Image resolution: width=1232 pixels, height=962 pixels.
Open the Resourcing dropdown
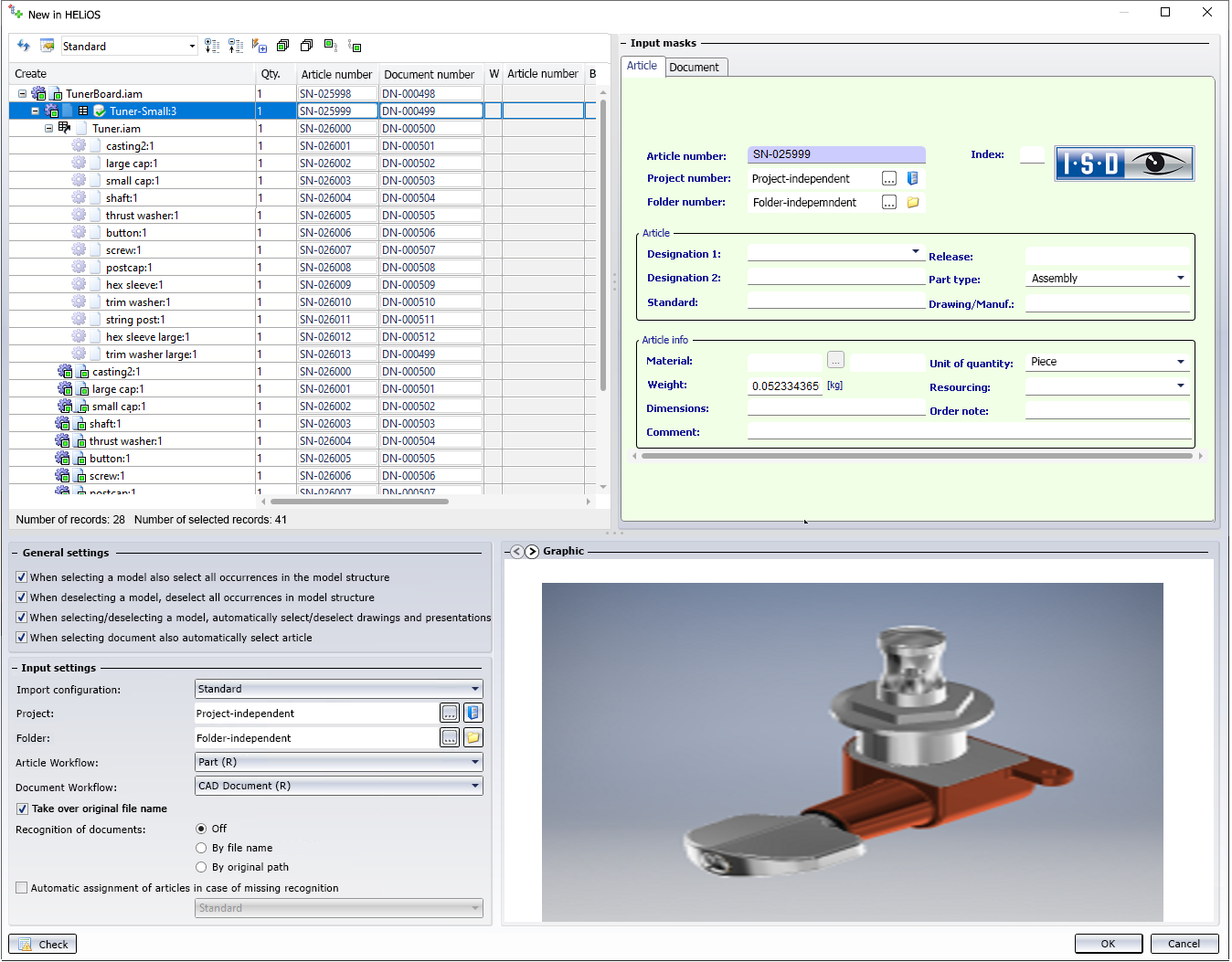coord(1181,386)
